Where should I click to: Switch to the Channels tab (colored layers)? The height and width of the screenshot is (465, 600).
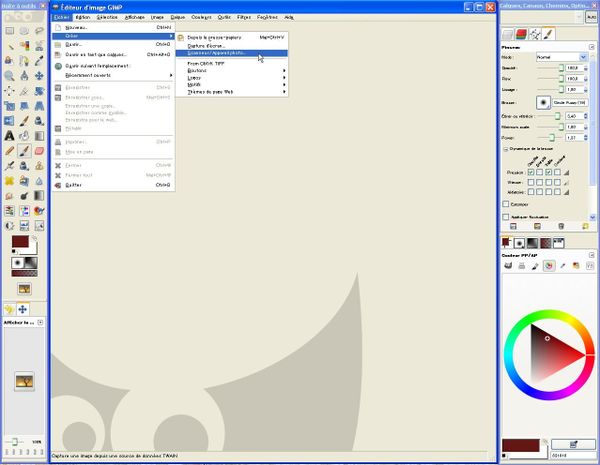click(521, 34)
